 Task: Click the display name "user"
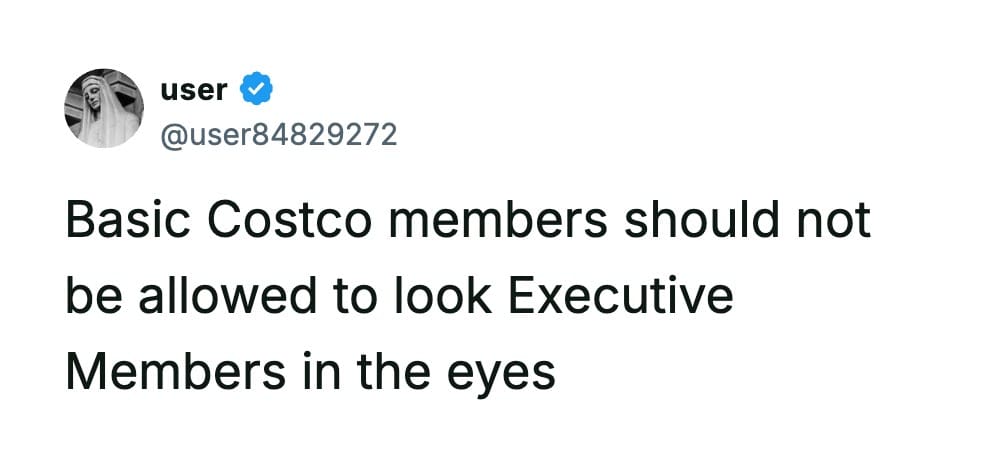point(193,90)
